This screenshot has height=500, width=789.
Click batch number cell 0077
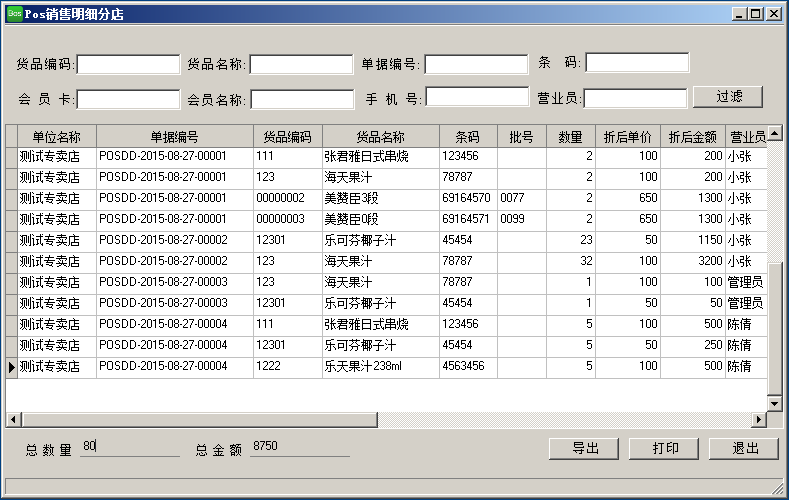[x=522, y=198]
